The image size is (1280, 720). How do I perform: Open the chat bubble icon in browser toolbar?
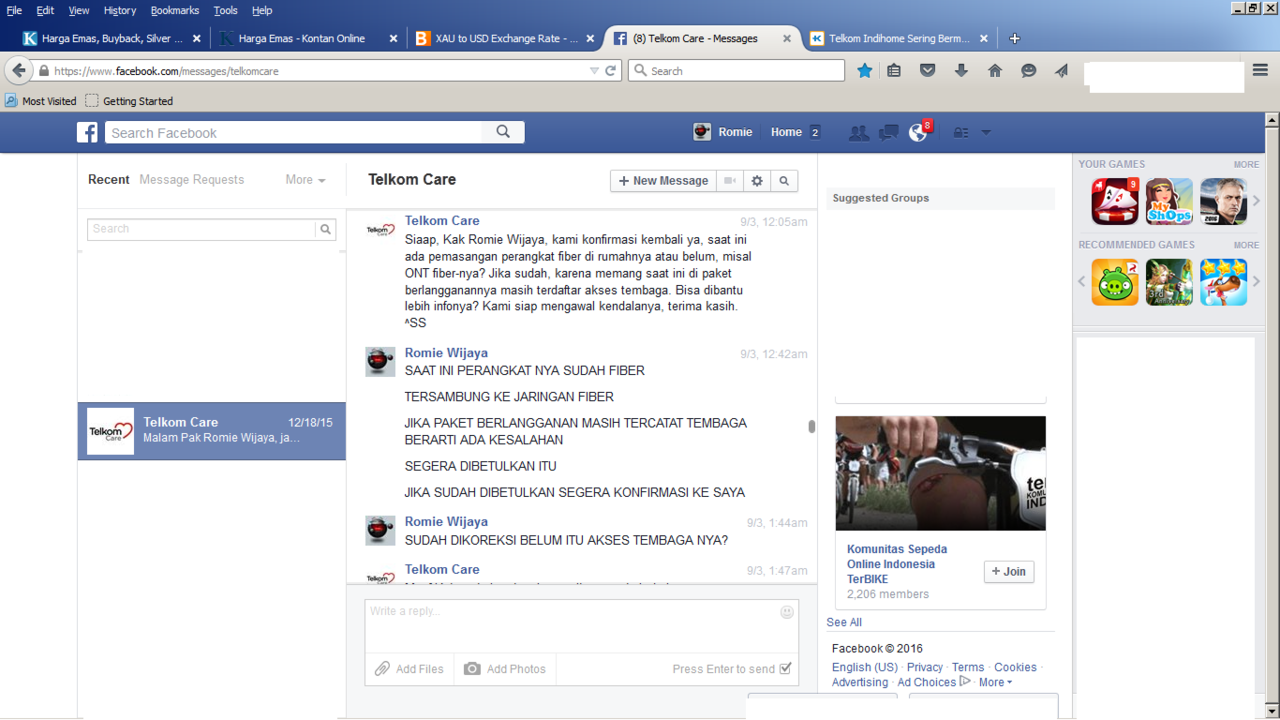pos(1028,71)
